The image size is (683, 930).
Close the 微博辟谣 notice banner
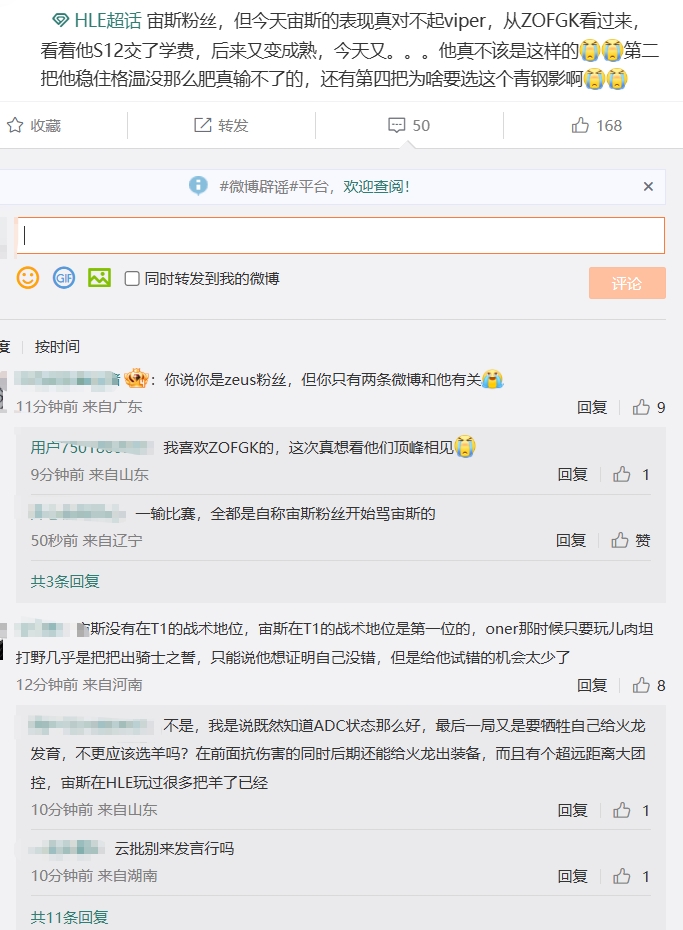coord(649,186)
